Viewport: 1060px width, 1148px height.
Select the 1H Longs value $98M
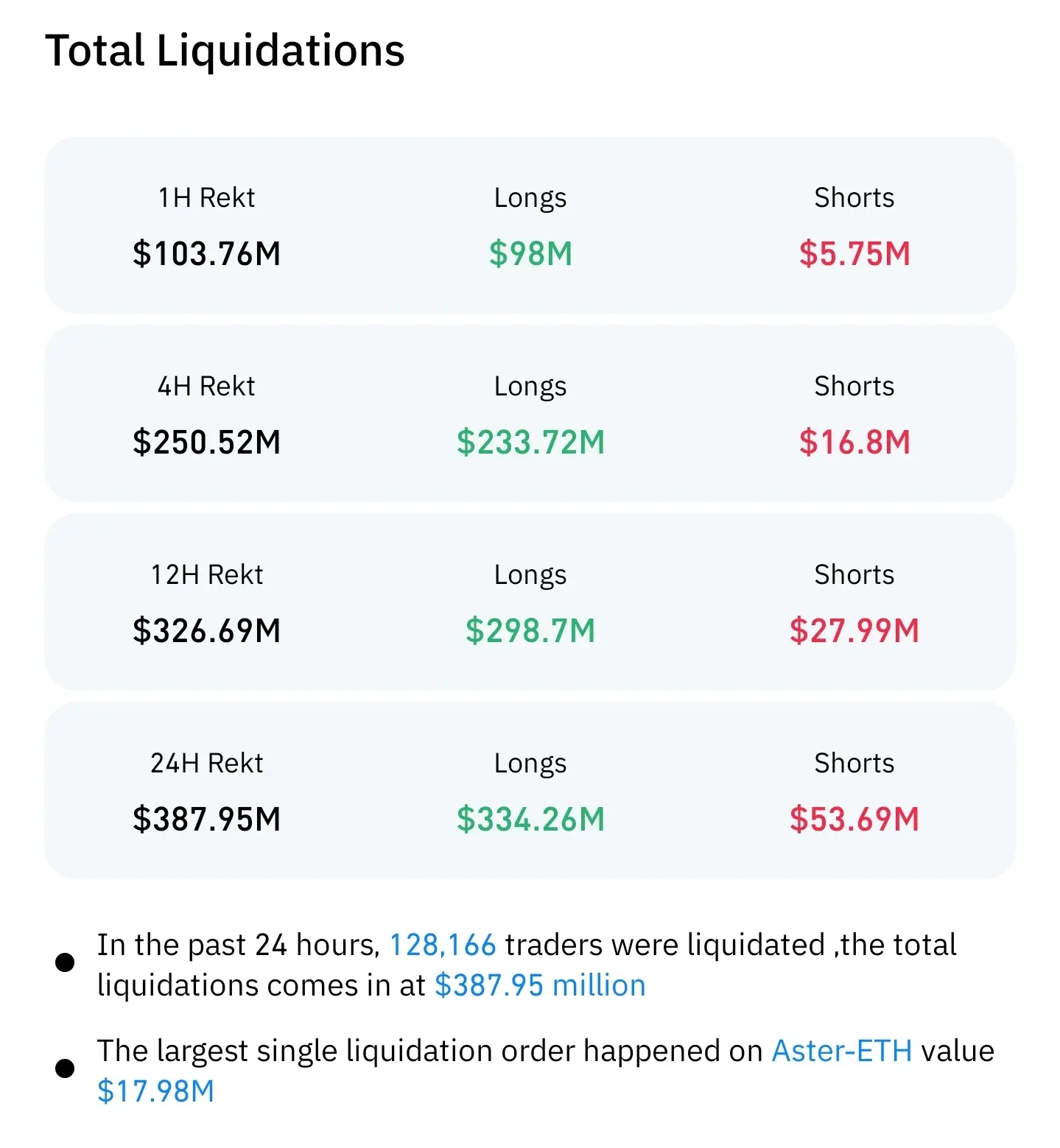click(530, 254)
